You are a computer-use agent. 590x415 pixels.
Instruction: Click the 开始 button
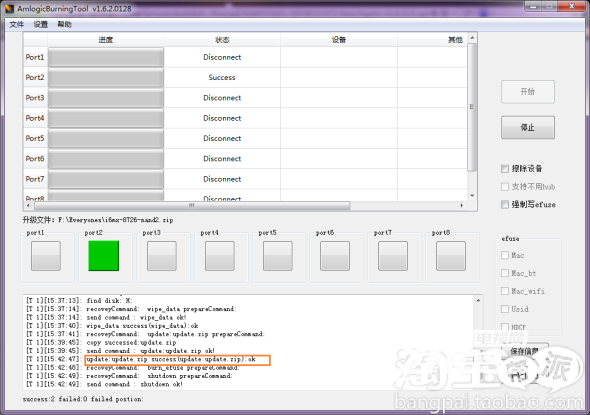pyautogui.click(x=528, y=91)
